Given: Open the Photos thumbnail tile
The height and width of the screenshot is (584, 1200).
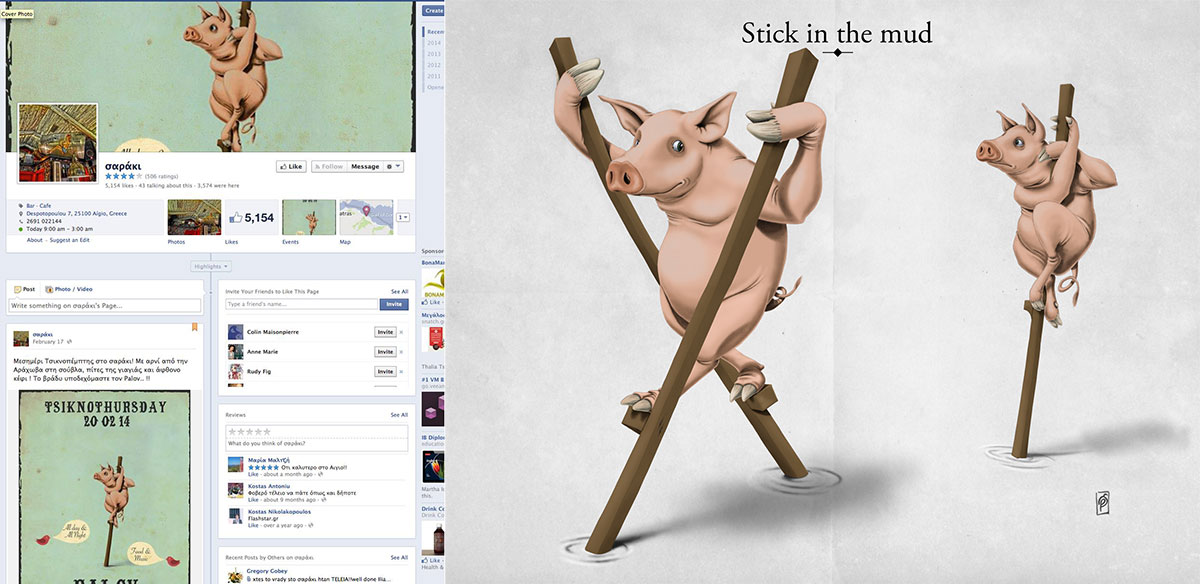Looking at the screenshot, I should [194, 216].
